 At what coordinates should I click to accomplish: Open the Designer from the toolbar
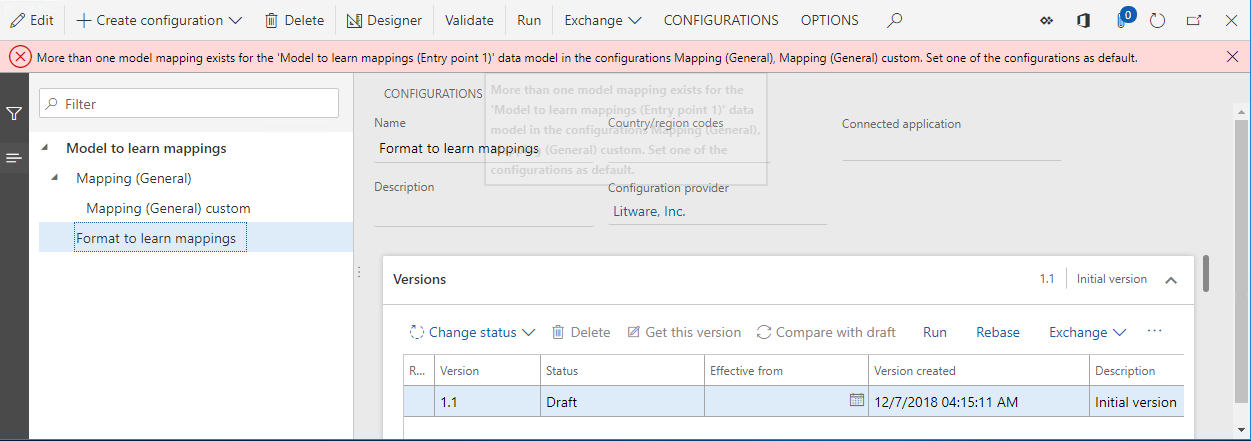point(384,20)
